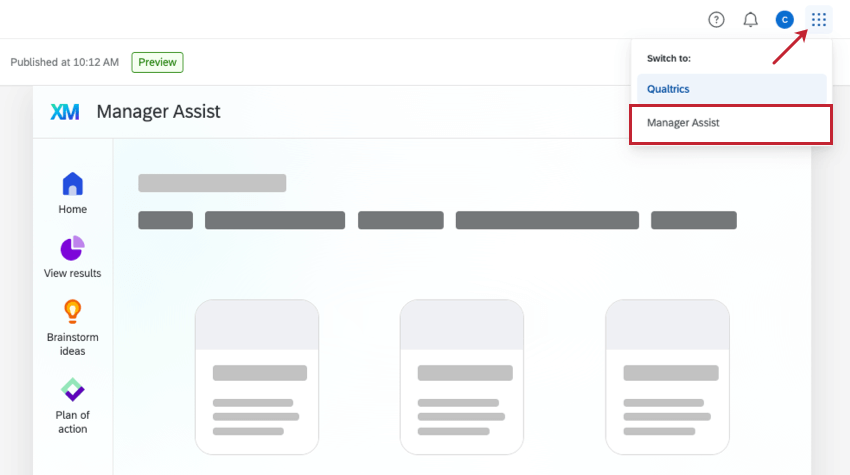Click the Manager Assist page title
850x475 pixels.
click(158, 112)
